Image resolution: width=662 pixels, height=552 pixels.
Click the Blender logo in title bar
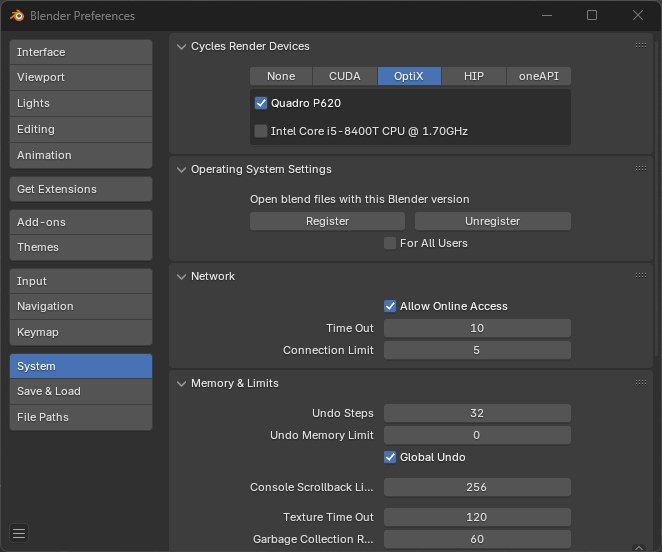point(17,16)
